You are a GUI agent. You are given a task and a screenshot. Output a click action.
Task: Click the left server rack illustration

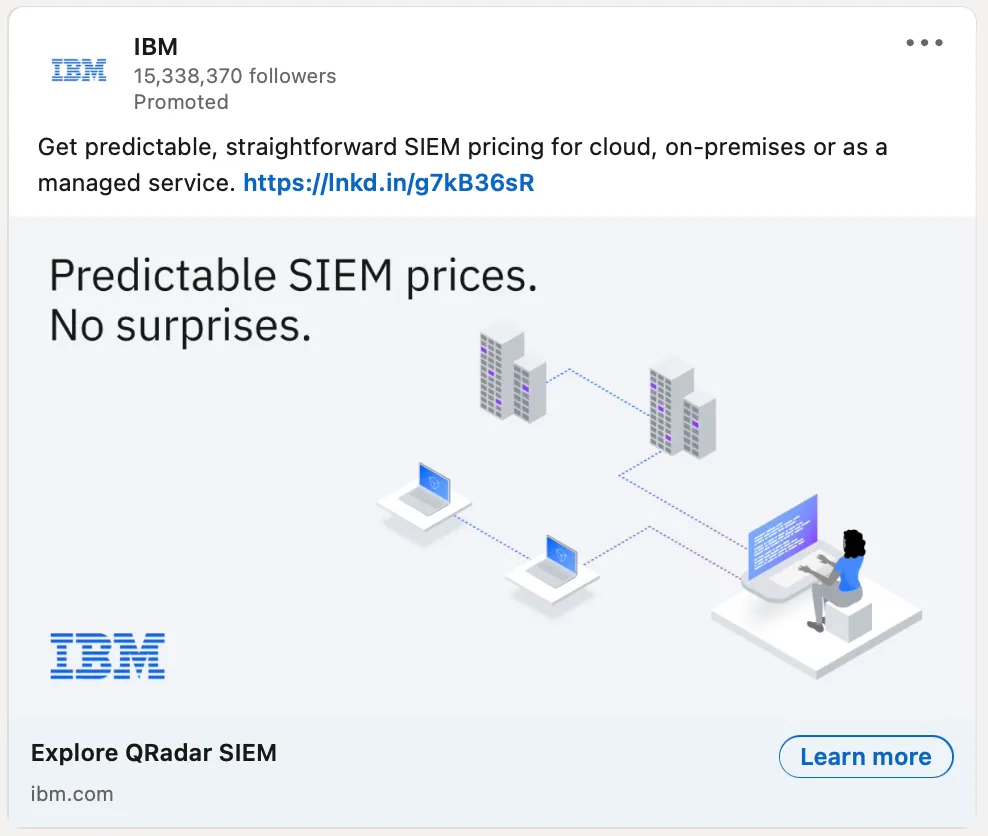(x=513, y=375)
